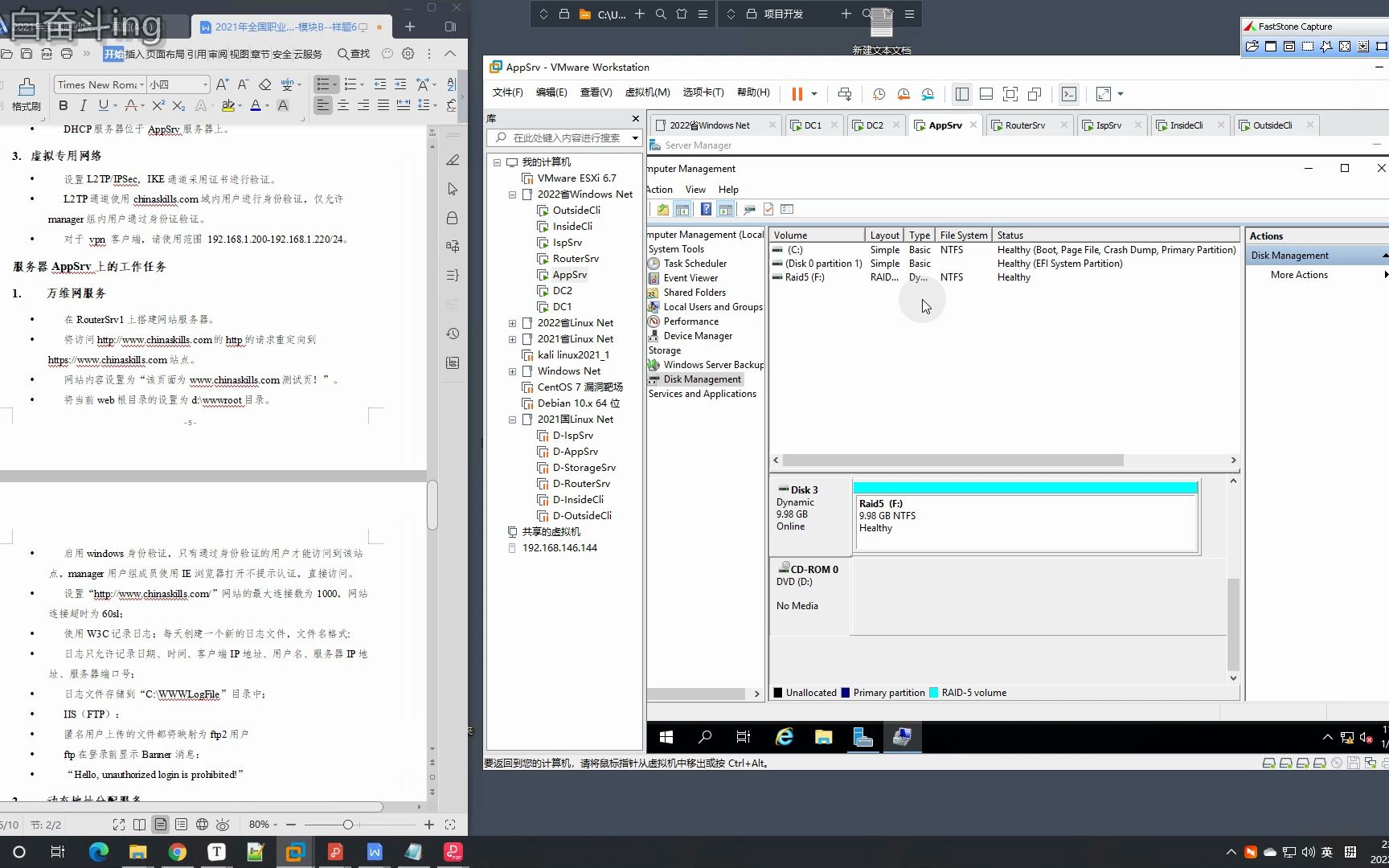Expand the 2022省Linux Net folder

point(512,323)
